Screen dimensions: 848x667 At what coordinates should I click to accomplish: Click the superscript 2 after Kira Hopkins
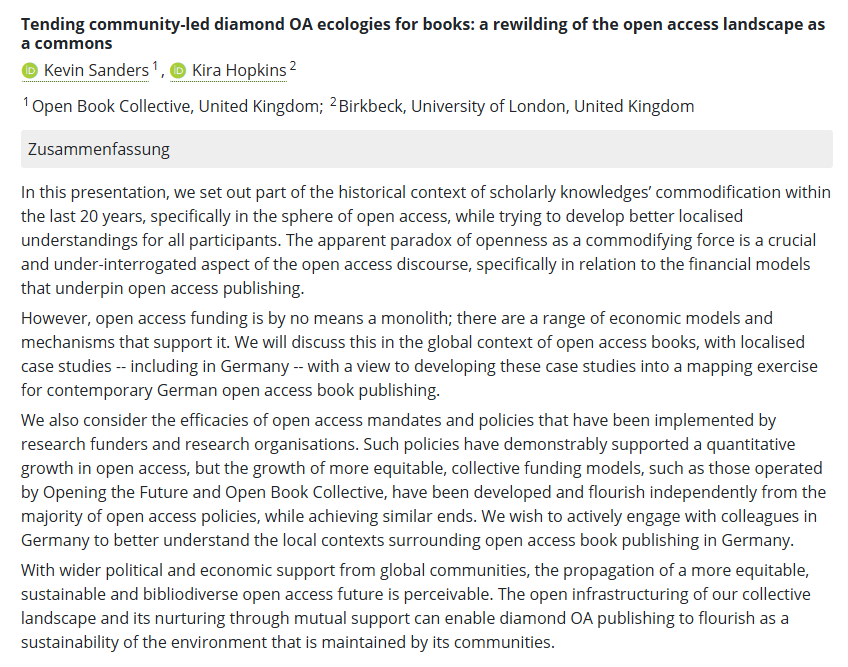(x=293, y=67)
